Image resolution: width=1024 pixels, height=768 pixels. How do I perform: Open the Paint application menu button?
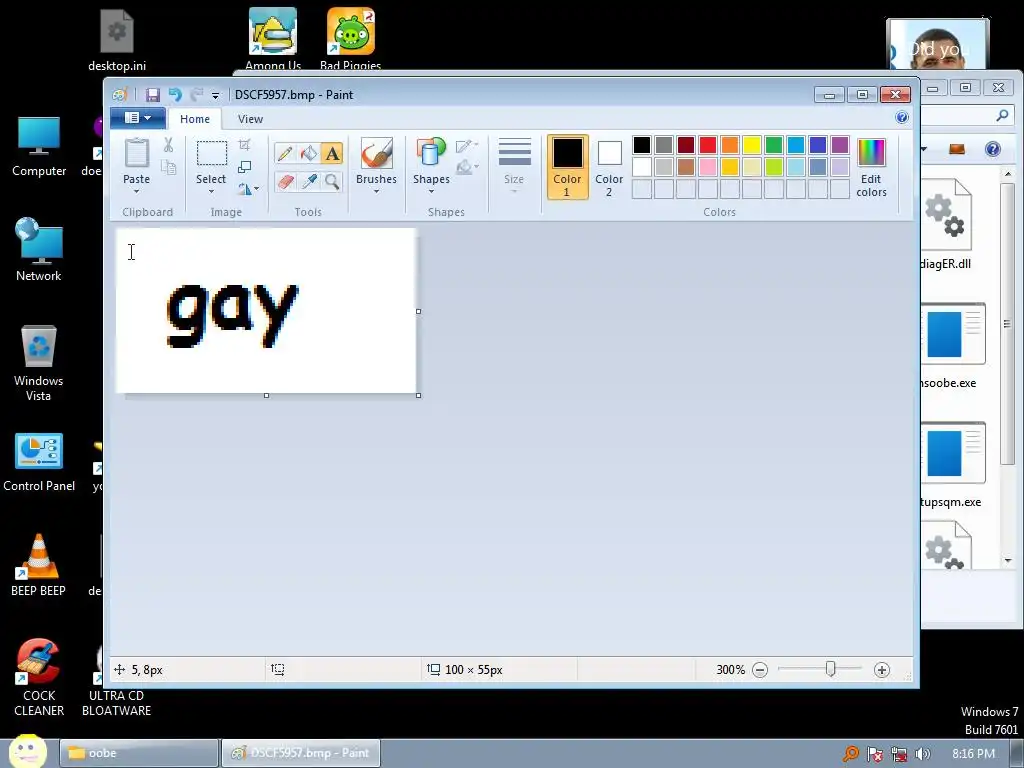[138, 118]
